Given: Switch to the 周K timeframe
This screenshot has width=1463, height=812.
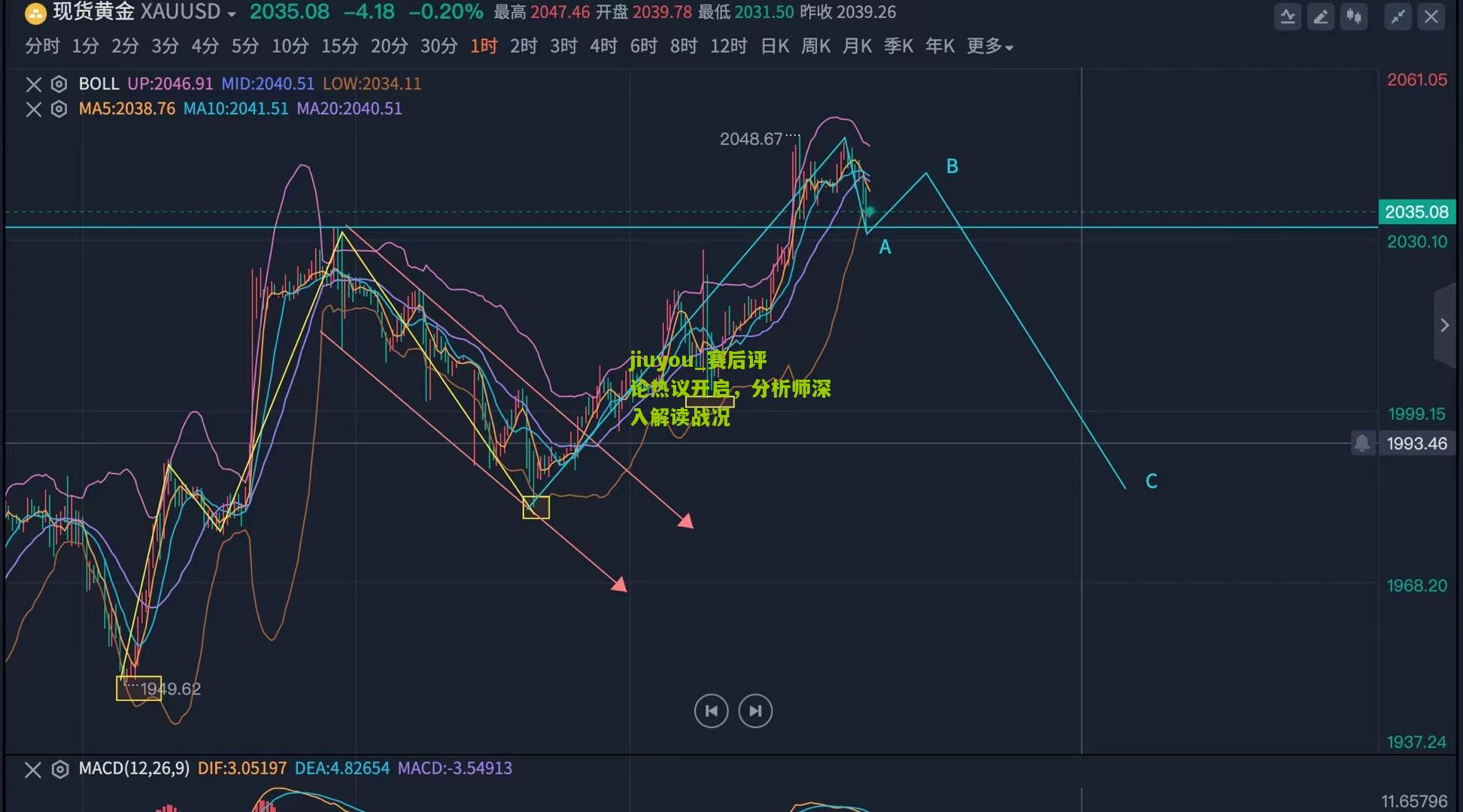Looking at the screenshot, I should [x=815, y=47].
